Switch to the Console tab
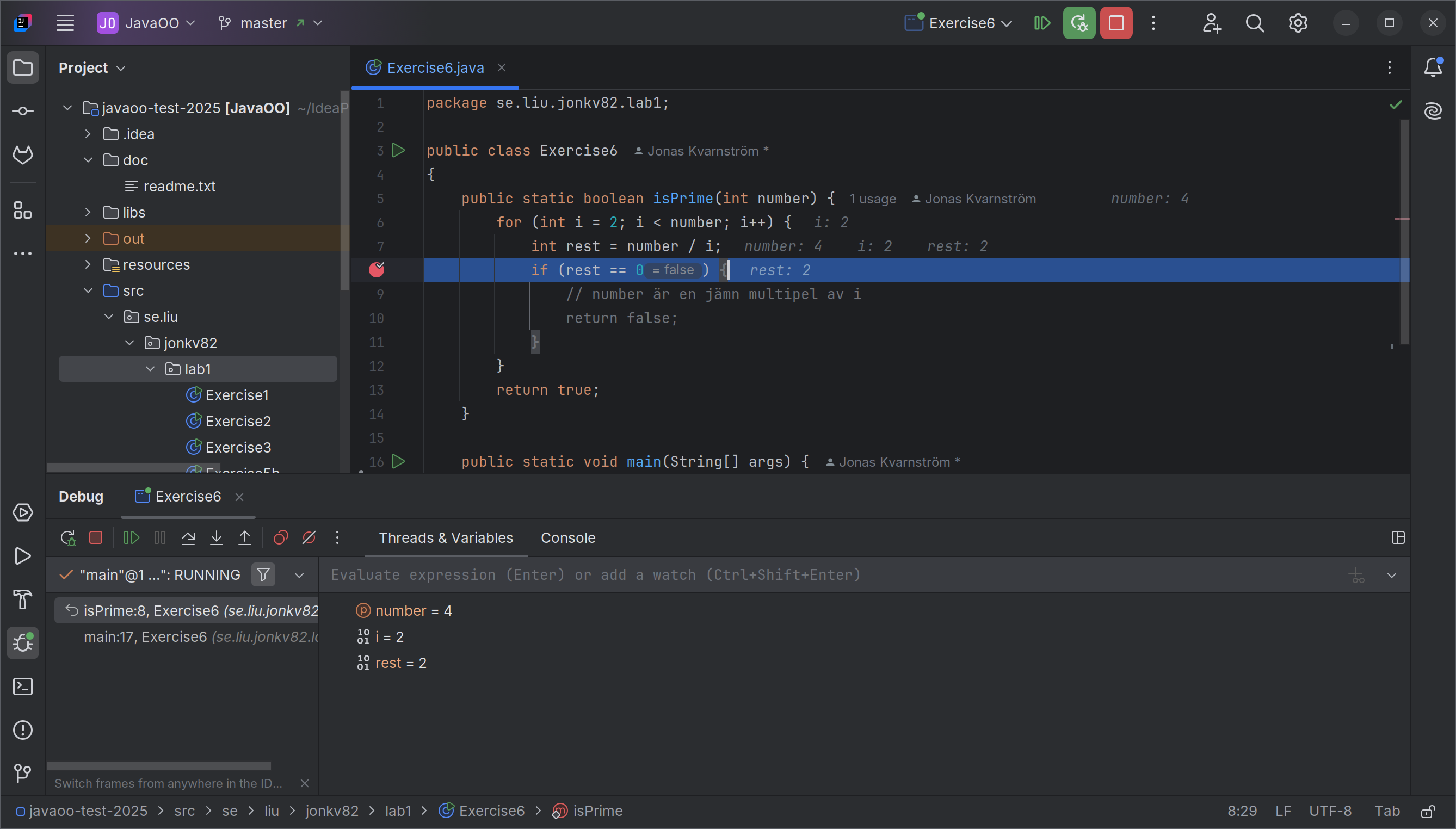The image size is (1456, 829). (x=567, y=537)
